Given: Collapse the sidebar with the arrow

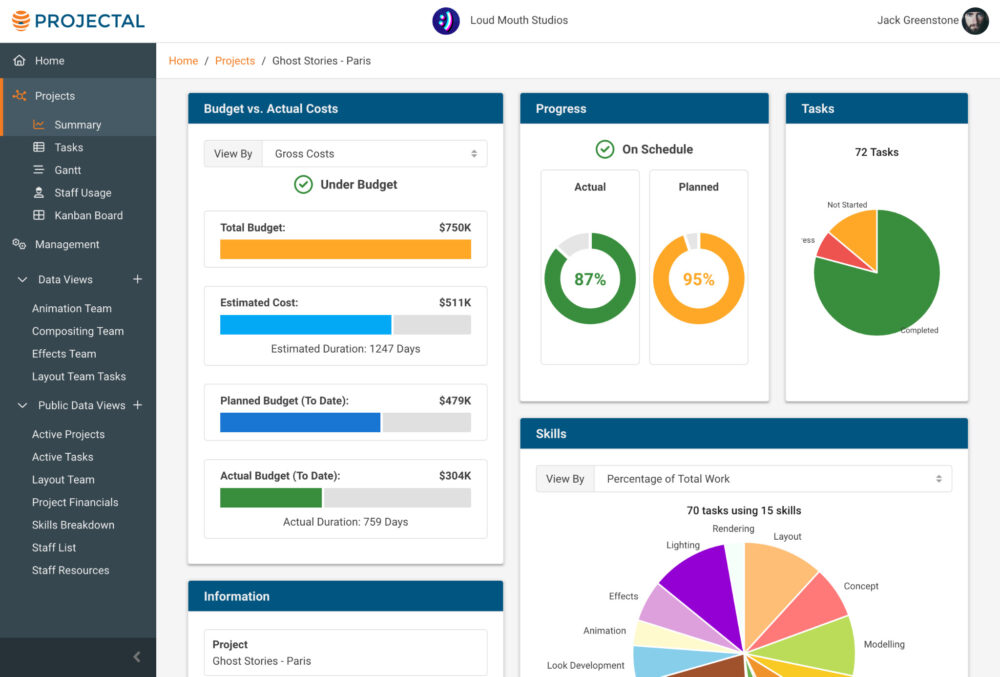Looking at the screenshot, I should (x=136, y=657).
